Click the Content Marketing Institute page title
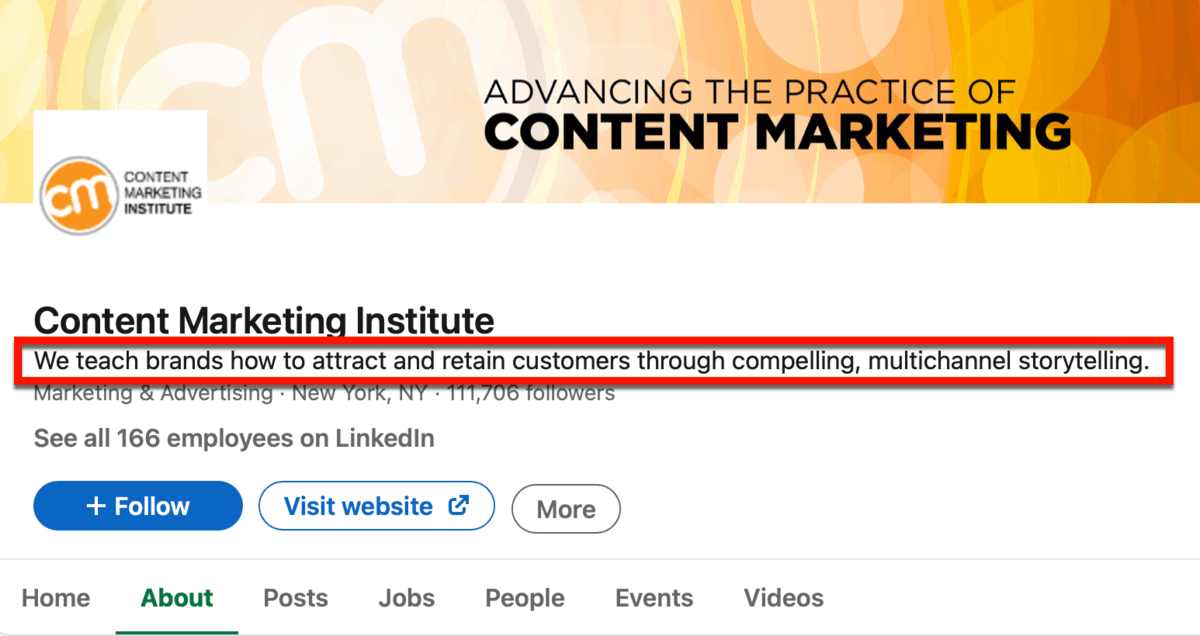This screenshot has height=636, width=1200. pos(264,321)
